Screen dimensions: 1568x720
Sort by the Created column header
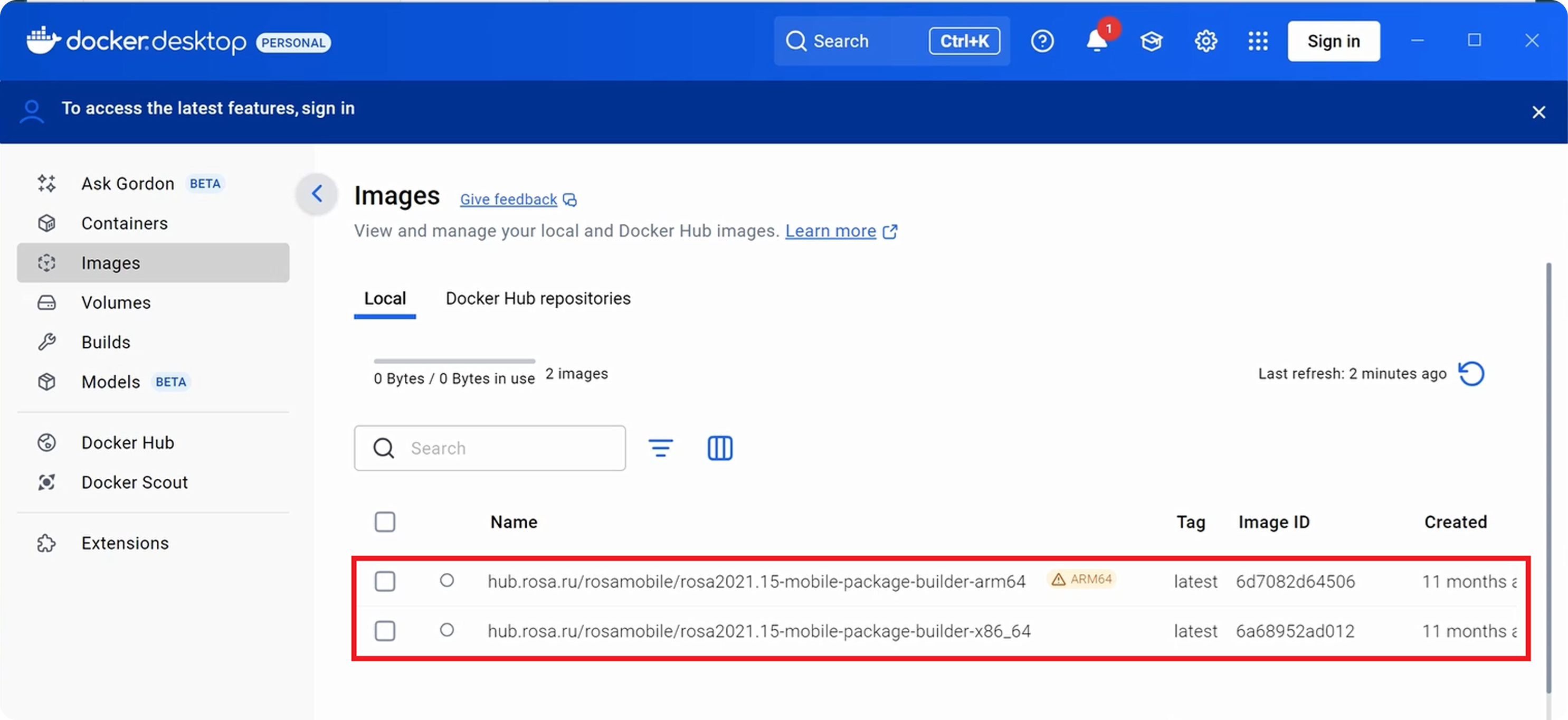pos(1455,522)
